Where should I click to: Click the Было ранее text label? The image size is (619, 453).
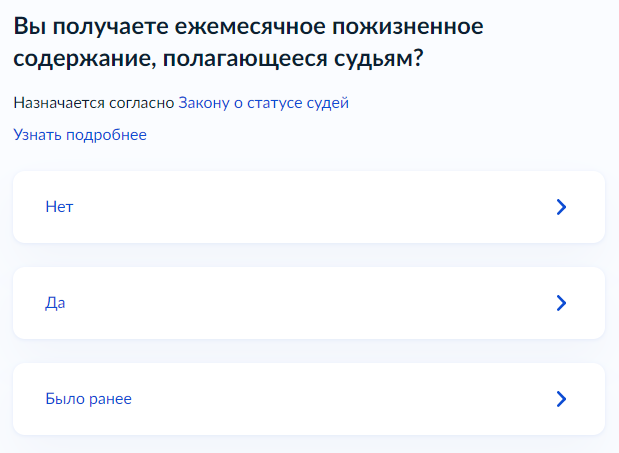pos(88,399)
